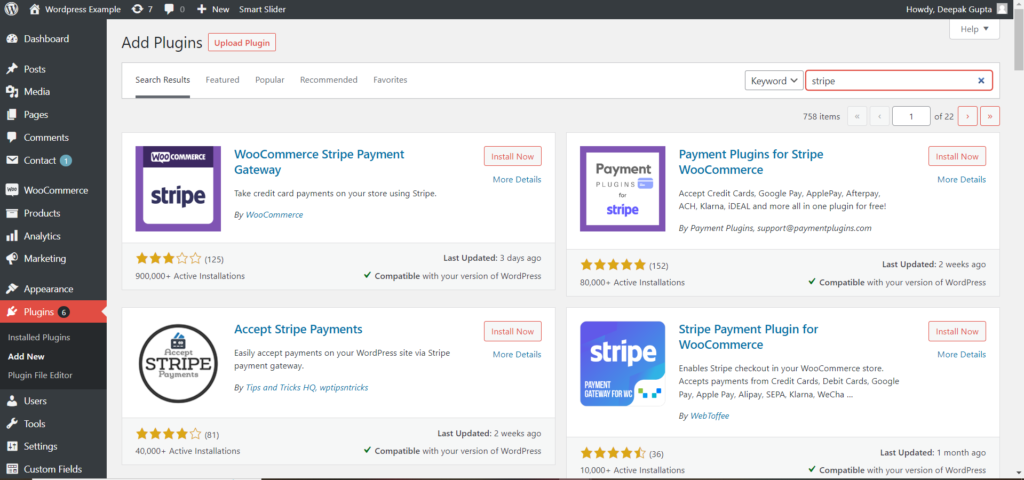Switch to the Featured tab
Screen dimensions: 1024x480
(x=222, y=80)
